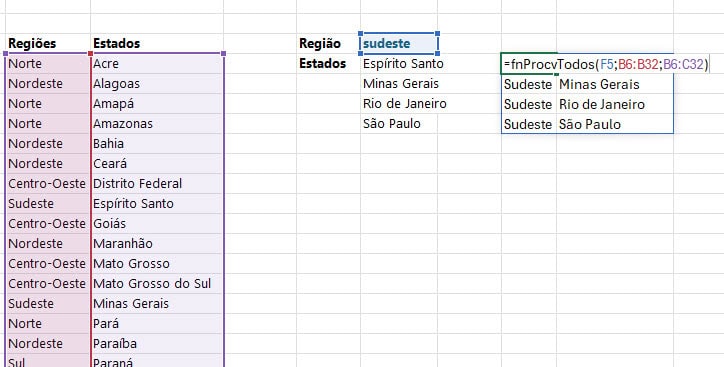Click the cell containing Acre
Screen dimensions: 724x367
pos(157,63)
